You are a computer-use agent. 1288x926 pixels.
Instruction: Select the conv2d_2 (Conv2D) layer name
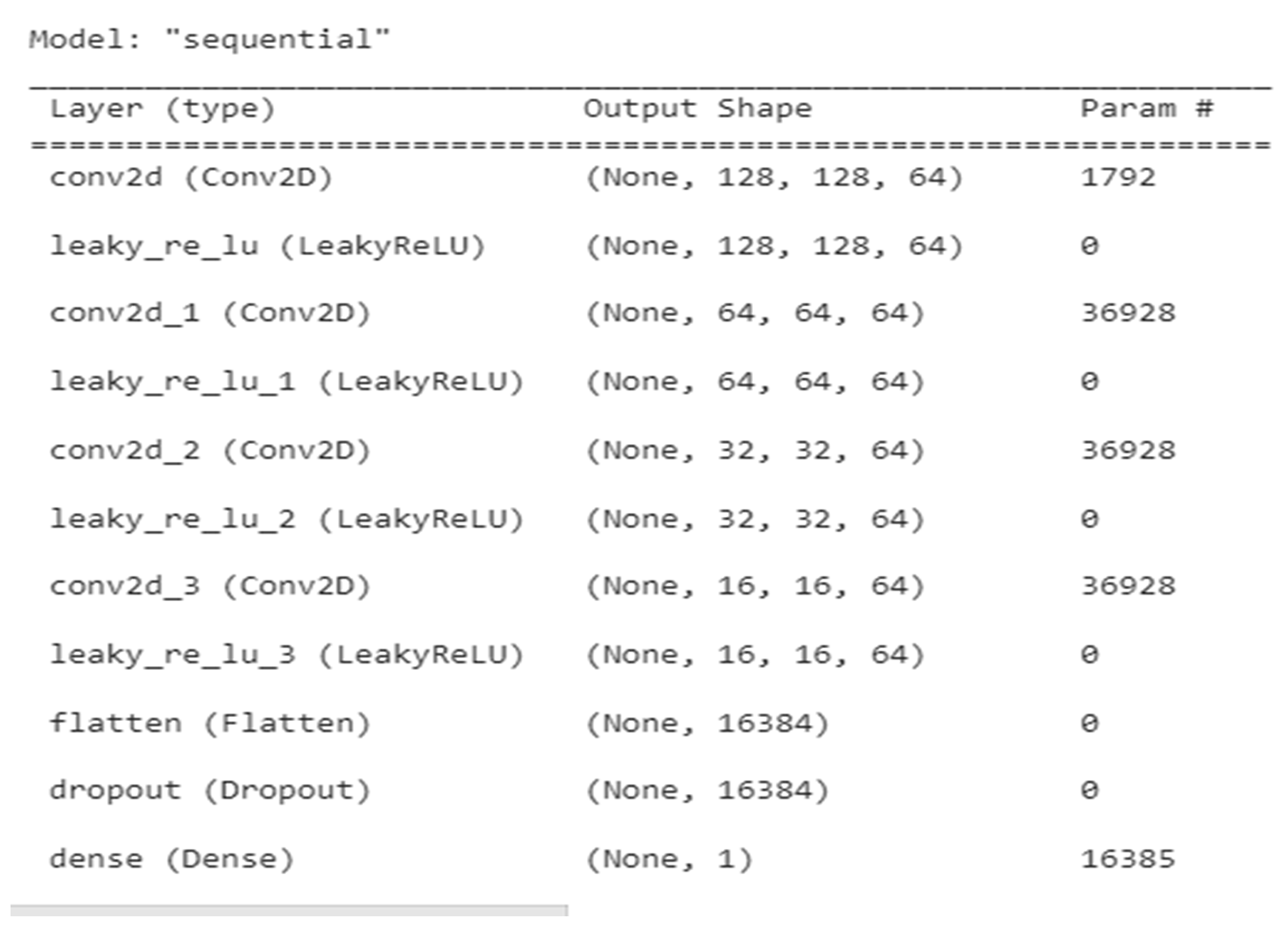[x=210, y=450]
